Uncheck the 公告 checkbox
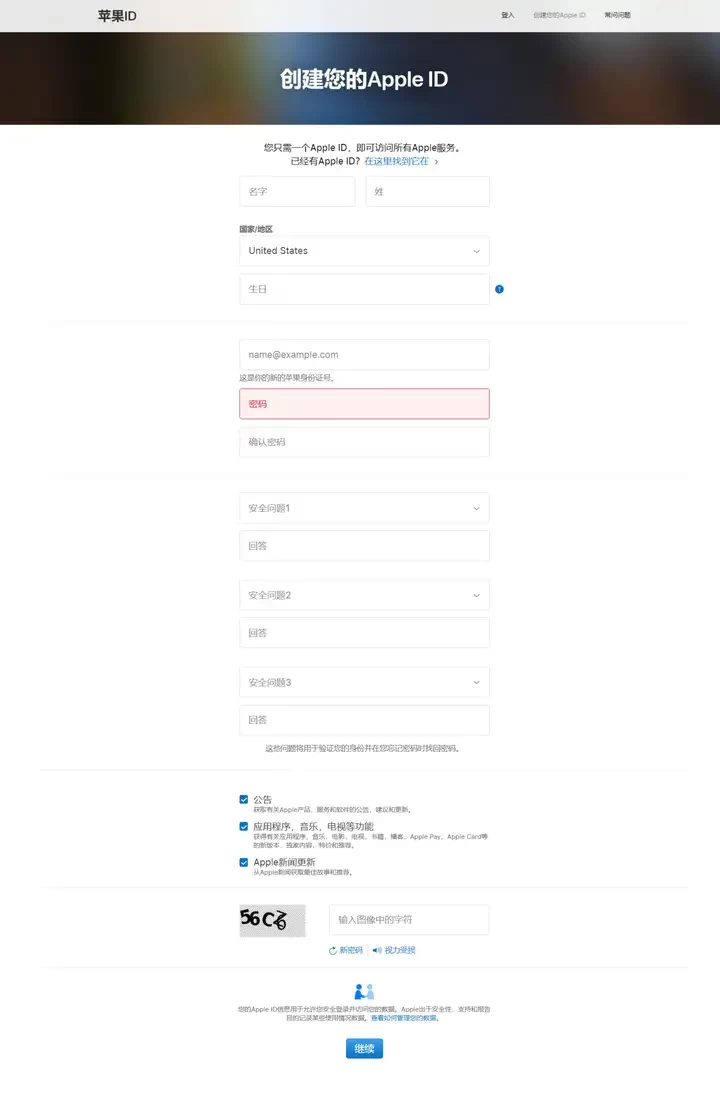The image size is (720, 1109). [x=244, y=799]
